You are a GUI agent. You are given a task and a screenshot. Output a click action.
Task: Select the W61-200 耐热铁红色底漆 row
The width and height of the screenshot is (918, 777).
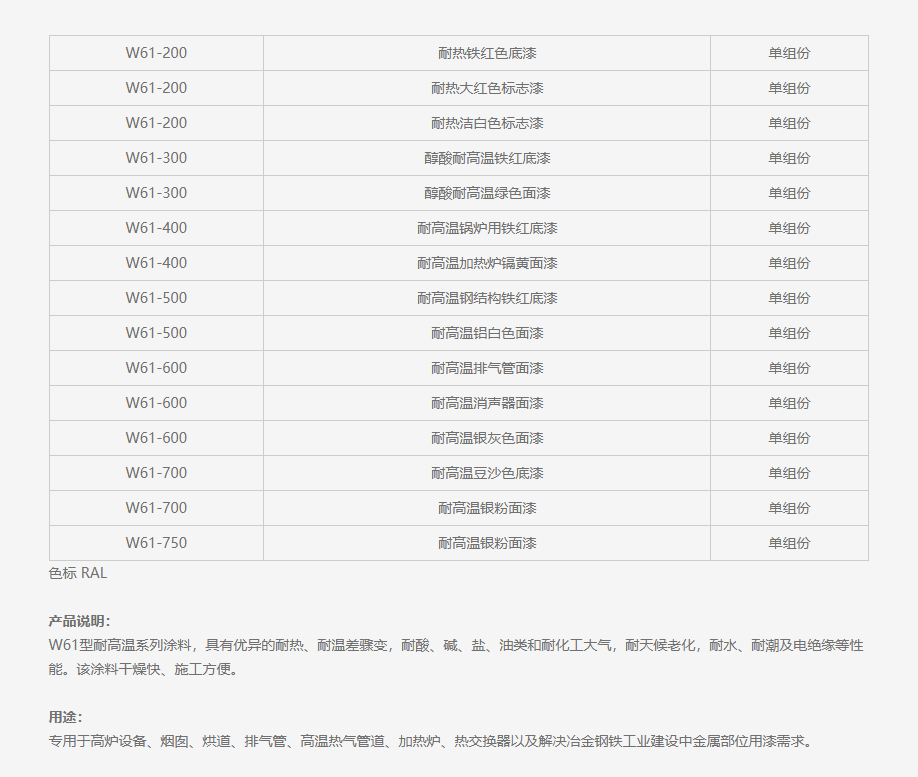click(485, 52)
